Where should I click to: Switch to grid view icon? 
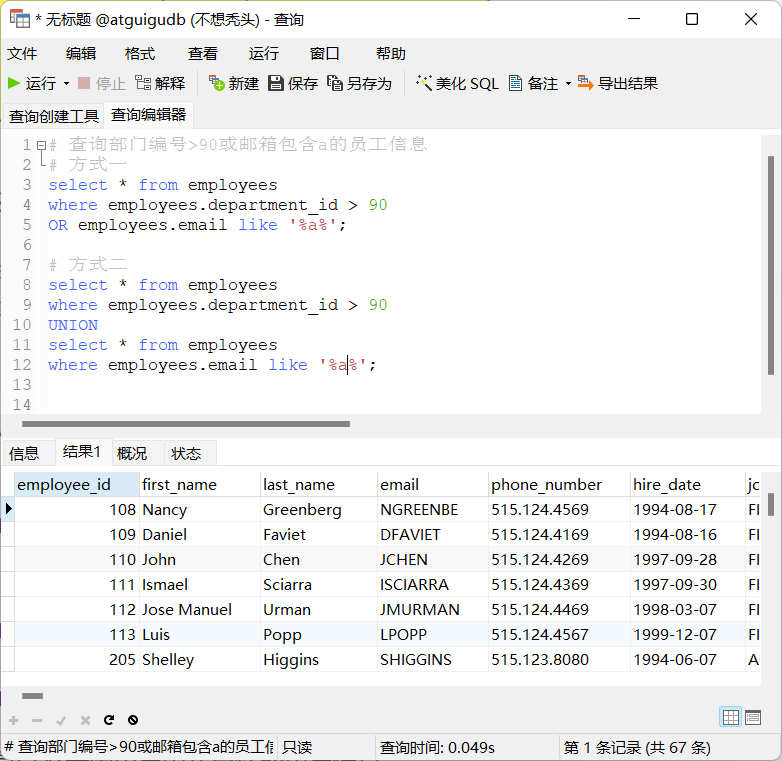click(731, 718)
